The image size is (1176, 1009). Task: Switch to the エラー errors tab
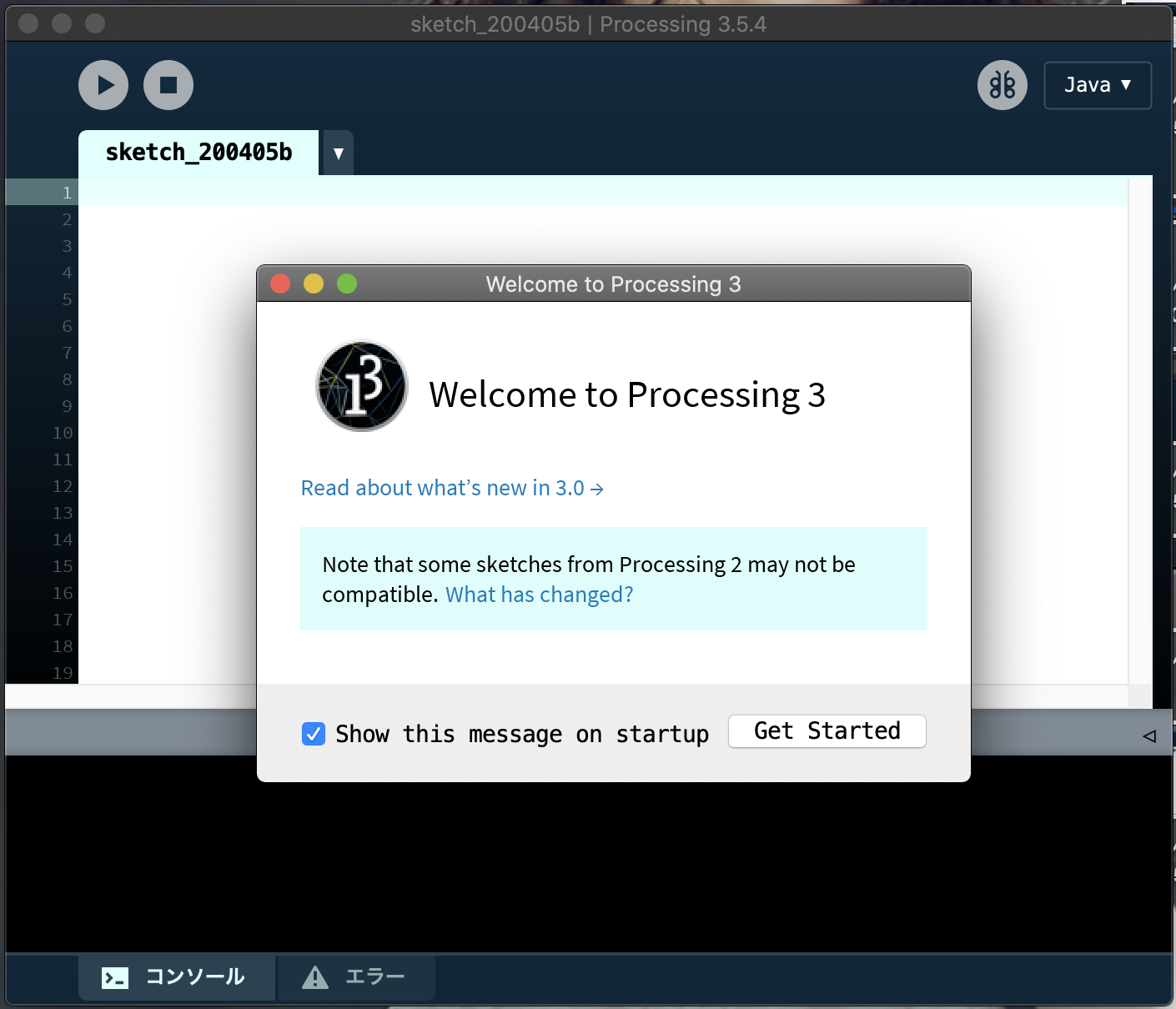tap(356, 977)
